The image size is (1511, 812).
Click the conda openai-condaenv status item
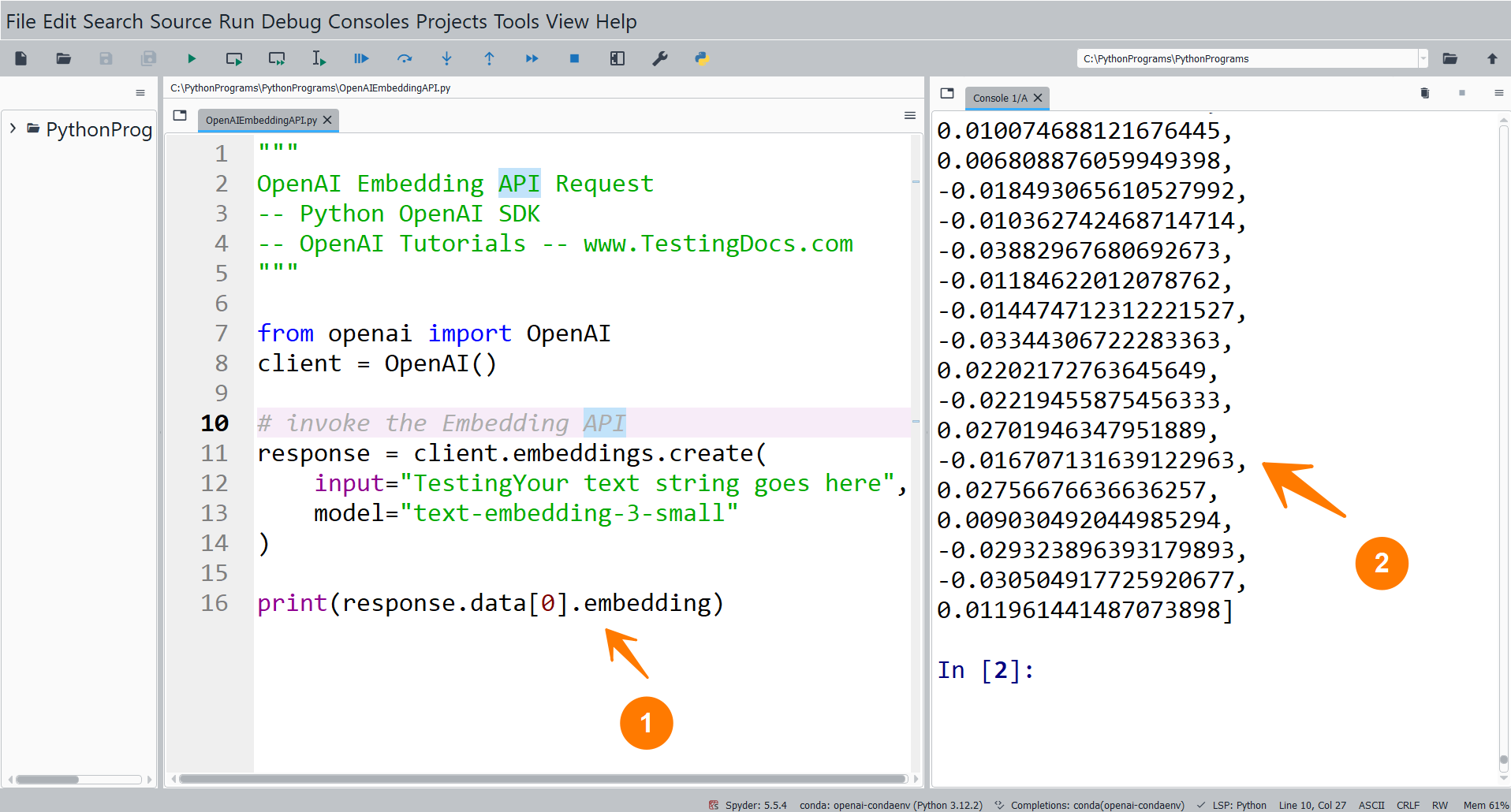(x=890, y=805)
